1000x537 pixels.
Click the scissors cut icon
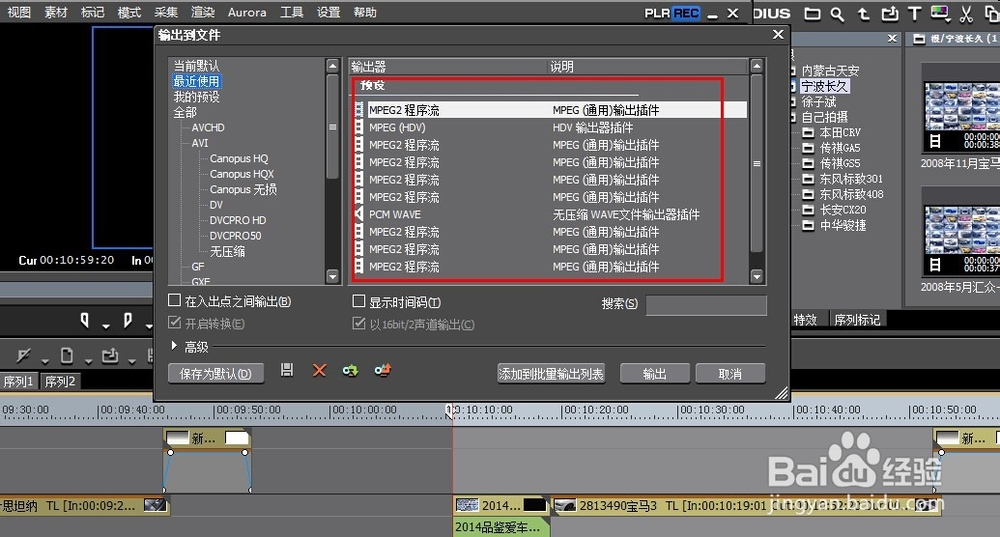click(966, 14)
